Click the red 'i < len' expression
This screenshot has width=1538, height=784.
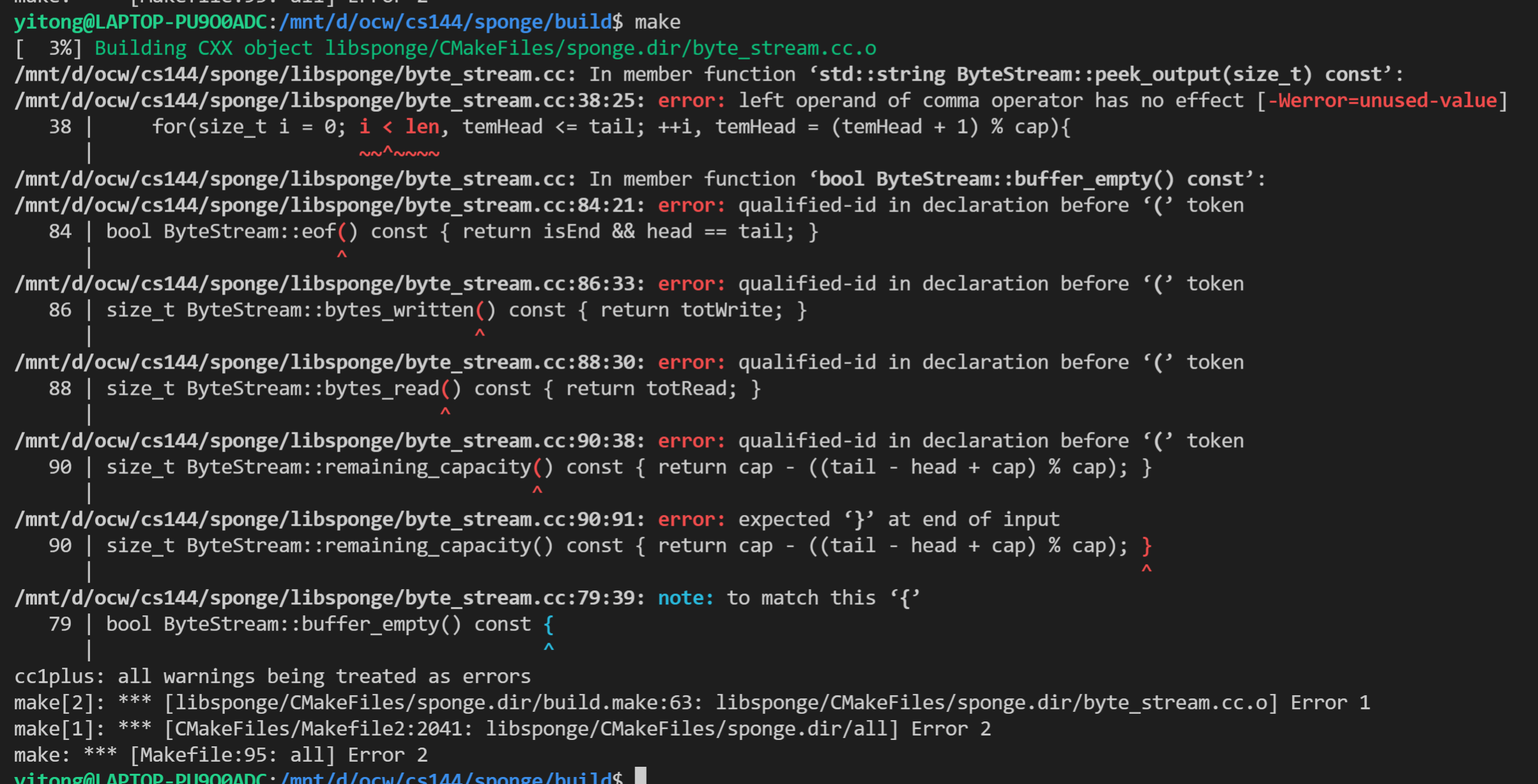399,127
